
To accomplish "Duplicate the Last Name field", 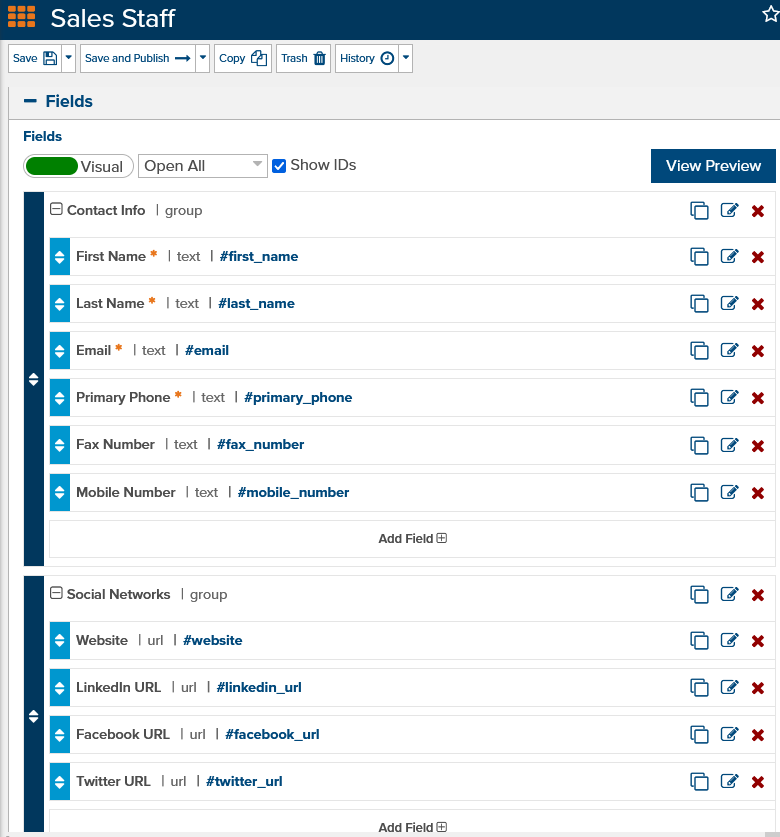I will [699, 304].
